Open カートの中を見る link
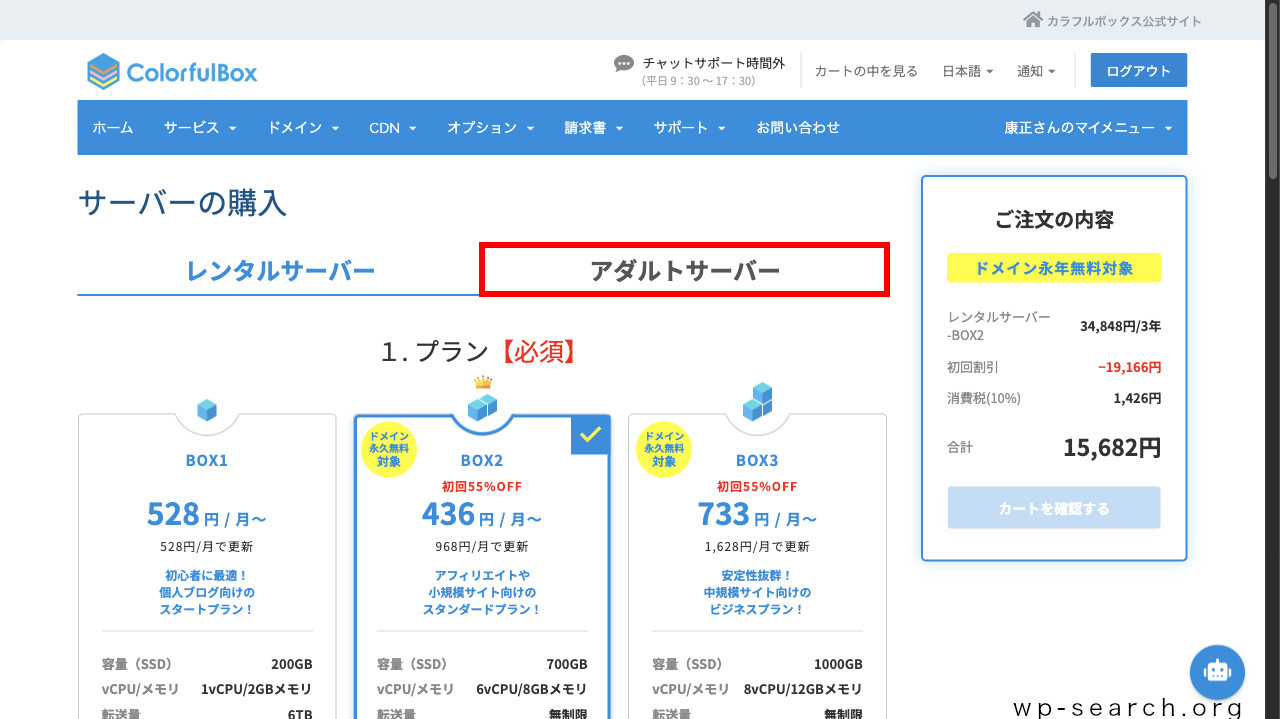This screenshot has height=719, width=1280. 866,71
